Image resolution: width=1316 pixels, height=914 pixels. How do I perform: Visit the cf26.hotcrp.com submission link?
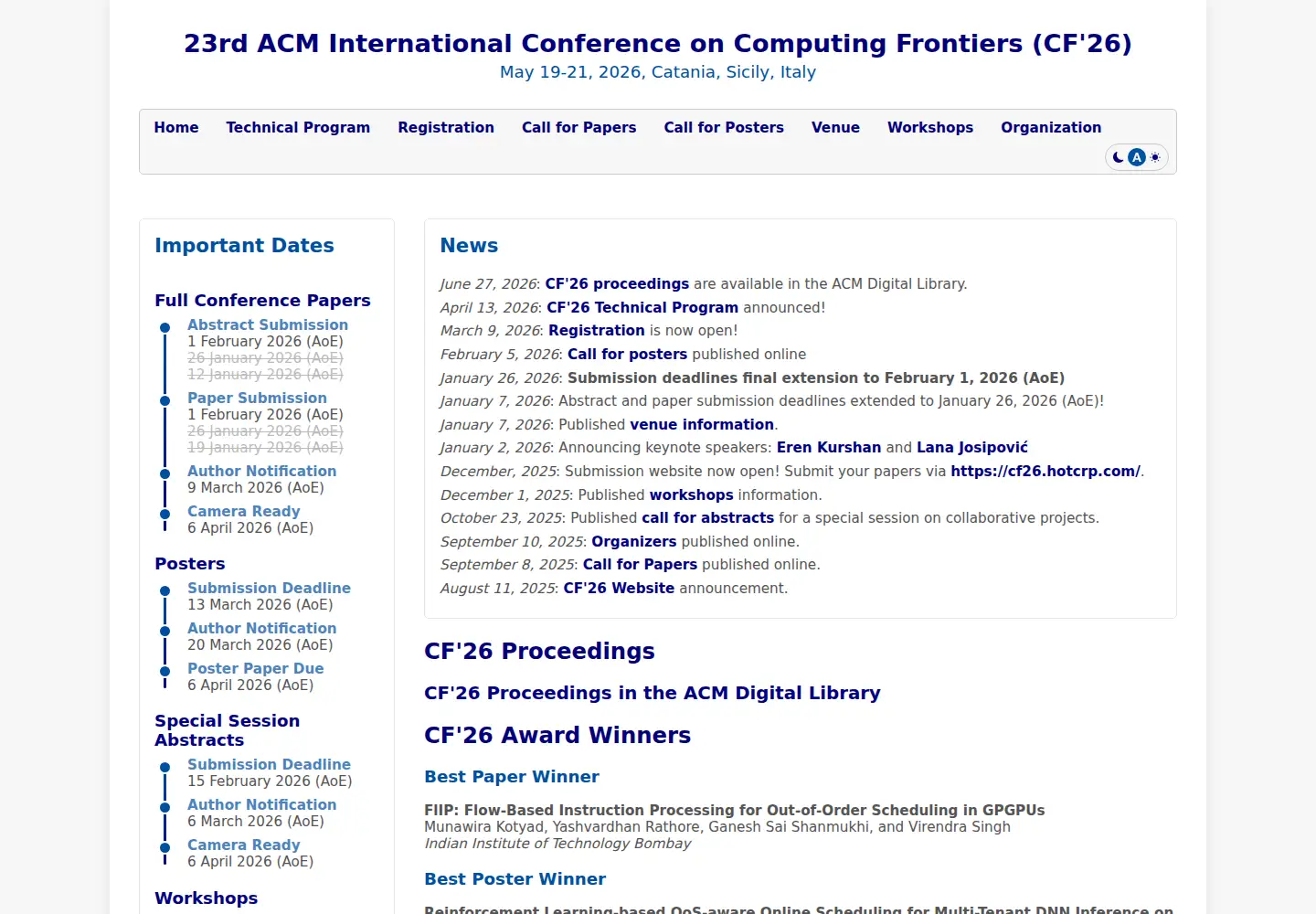click(x=1045, y=472)
